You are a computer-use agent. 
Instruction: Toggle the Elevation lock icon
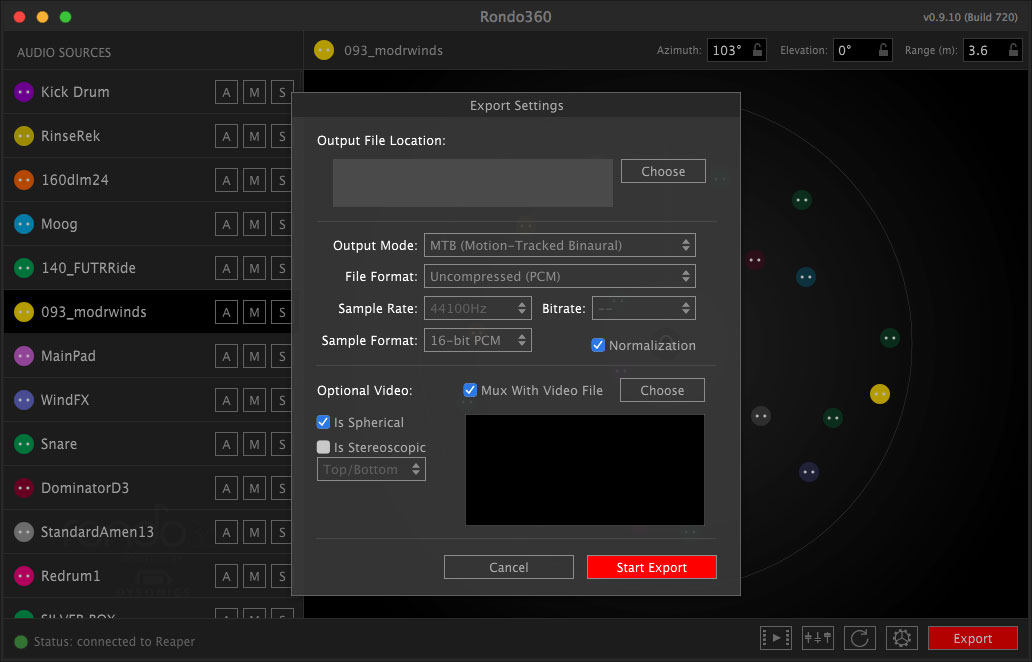(884, 50)
